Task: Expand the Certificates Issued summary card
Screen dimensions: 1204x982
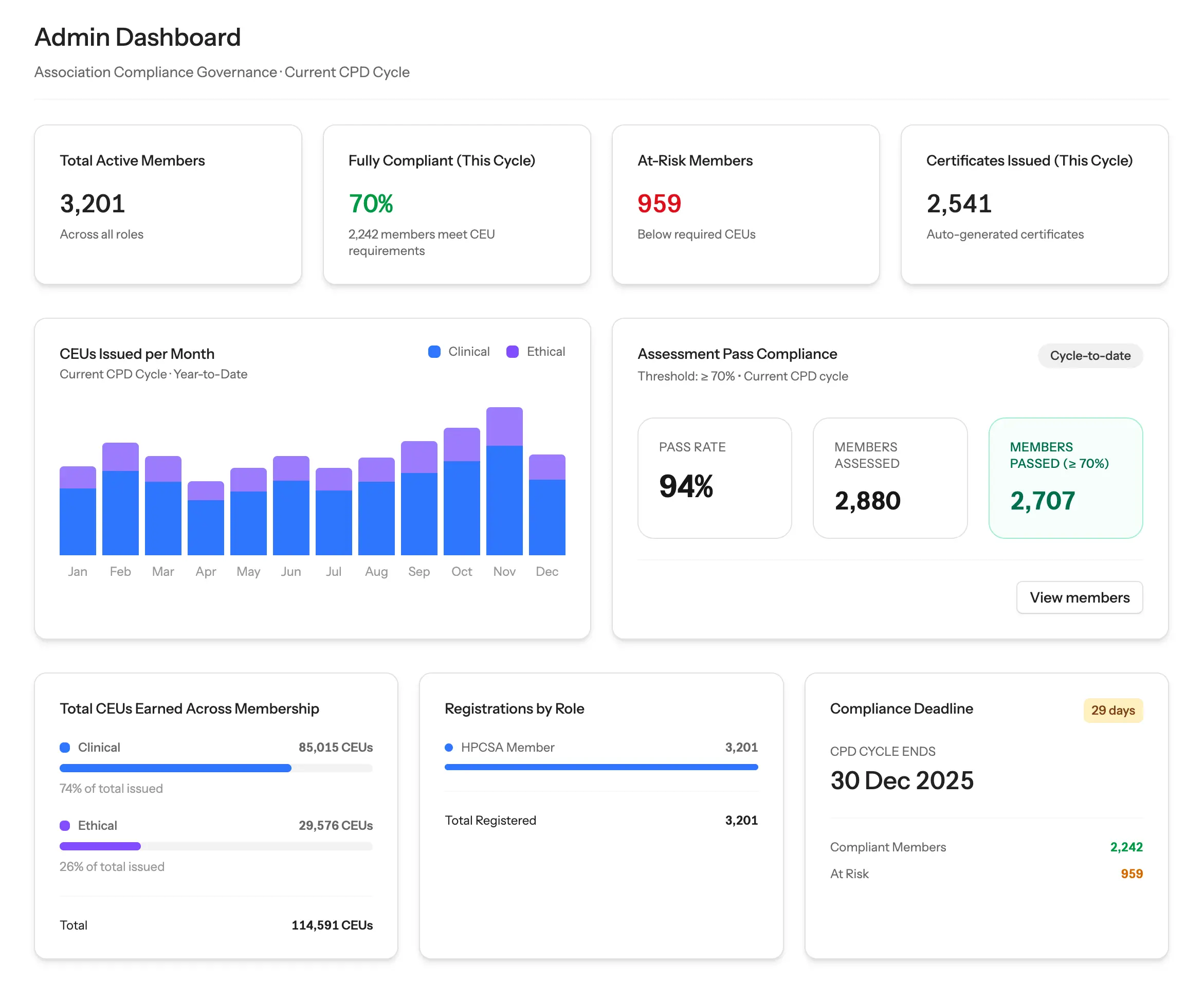Action: tap(1035, 205)
